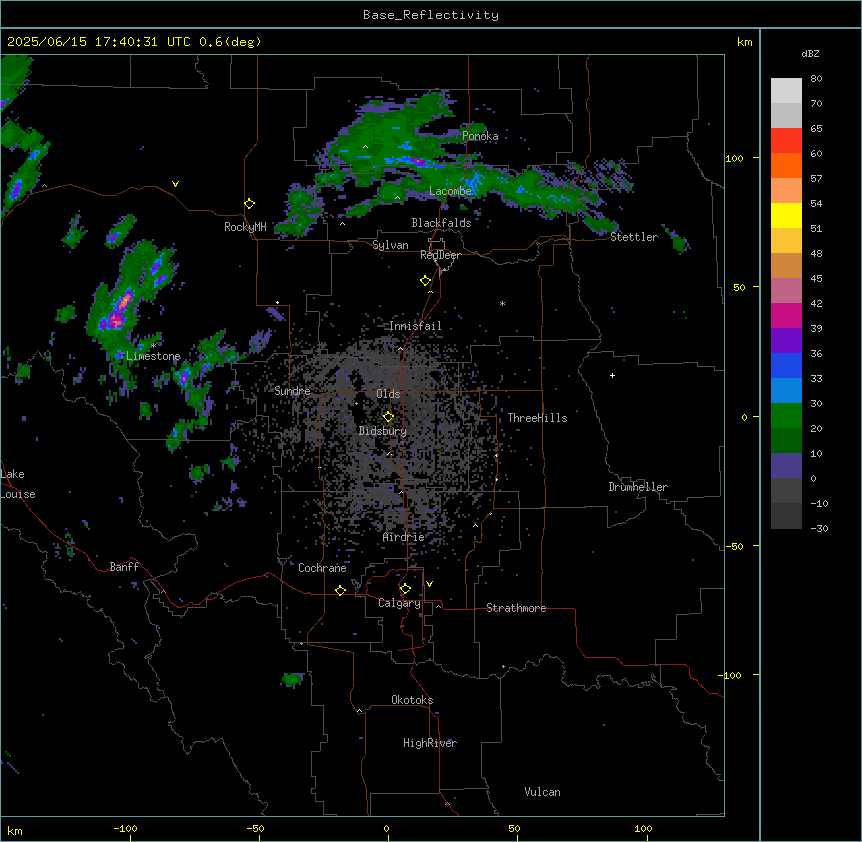The height and width of the screenshot is (842, 862).
Task: Click the Lacombe city label
Action: (450, 191)
